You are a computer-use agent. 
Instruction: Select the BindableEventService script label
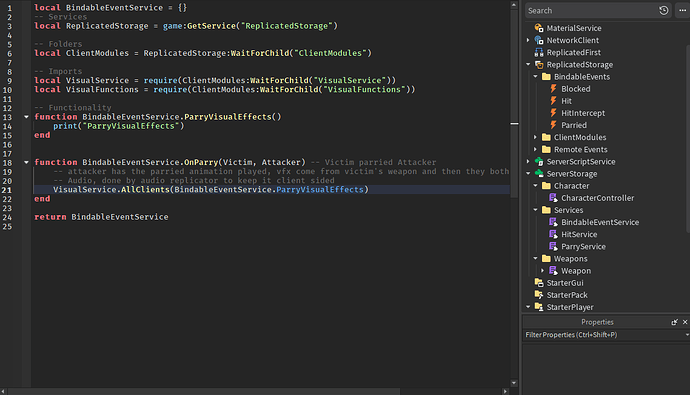600,222
